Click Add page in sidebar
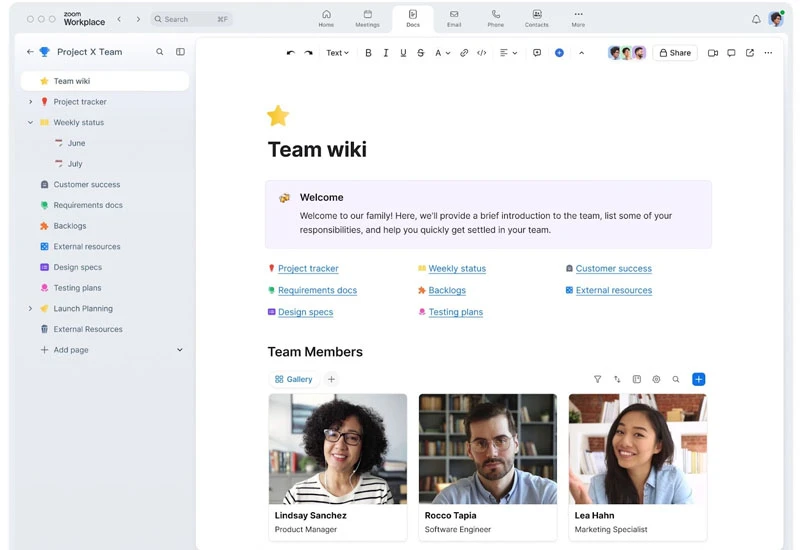Image resolution: width=800 pixels, height=550 pixels. point(64,350)
